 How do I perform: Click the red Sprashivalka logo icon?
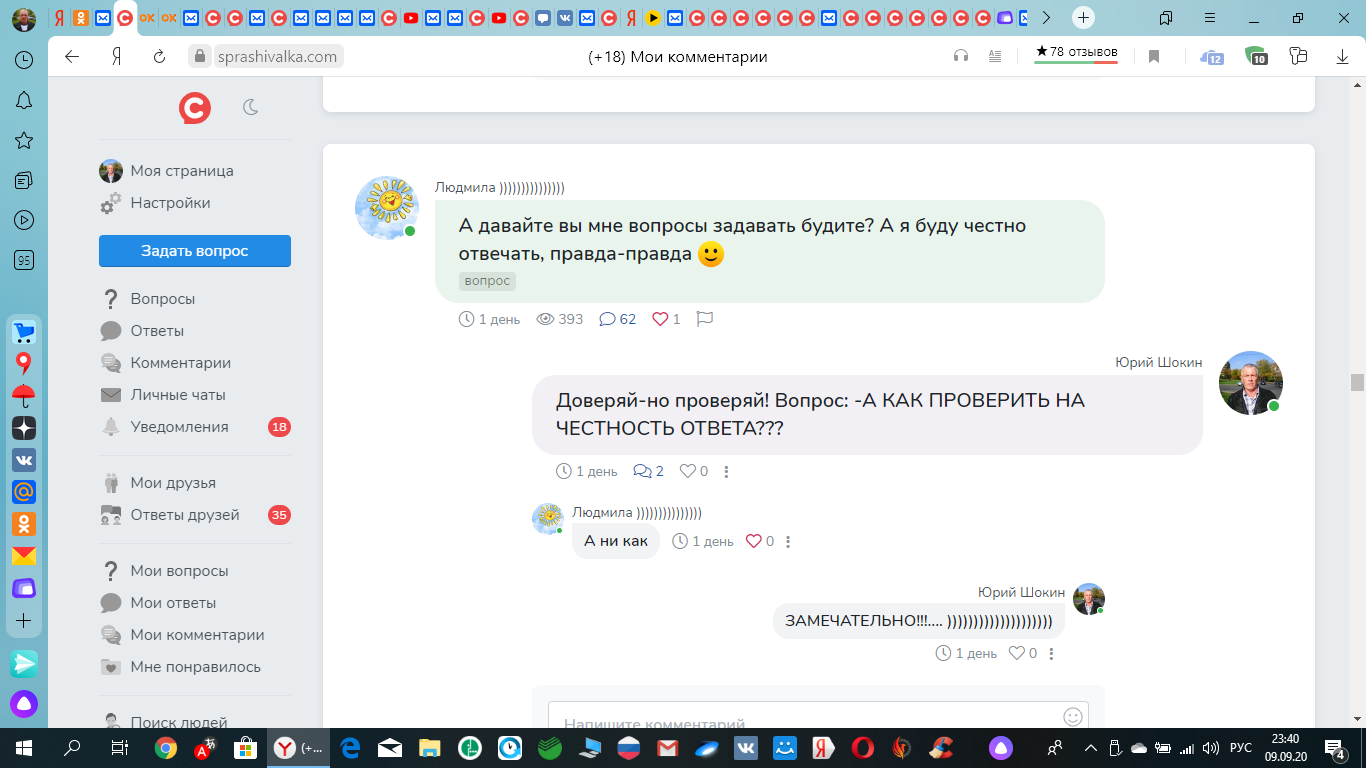(x=195, y=107)
